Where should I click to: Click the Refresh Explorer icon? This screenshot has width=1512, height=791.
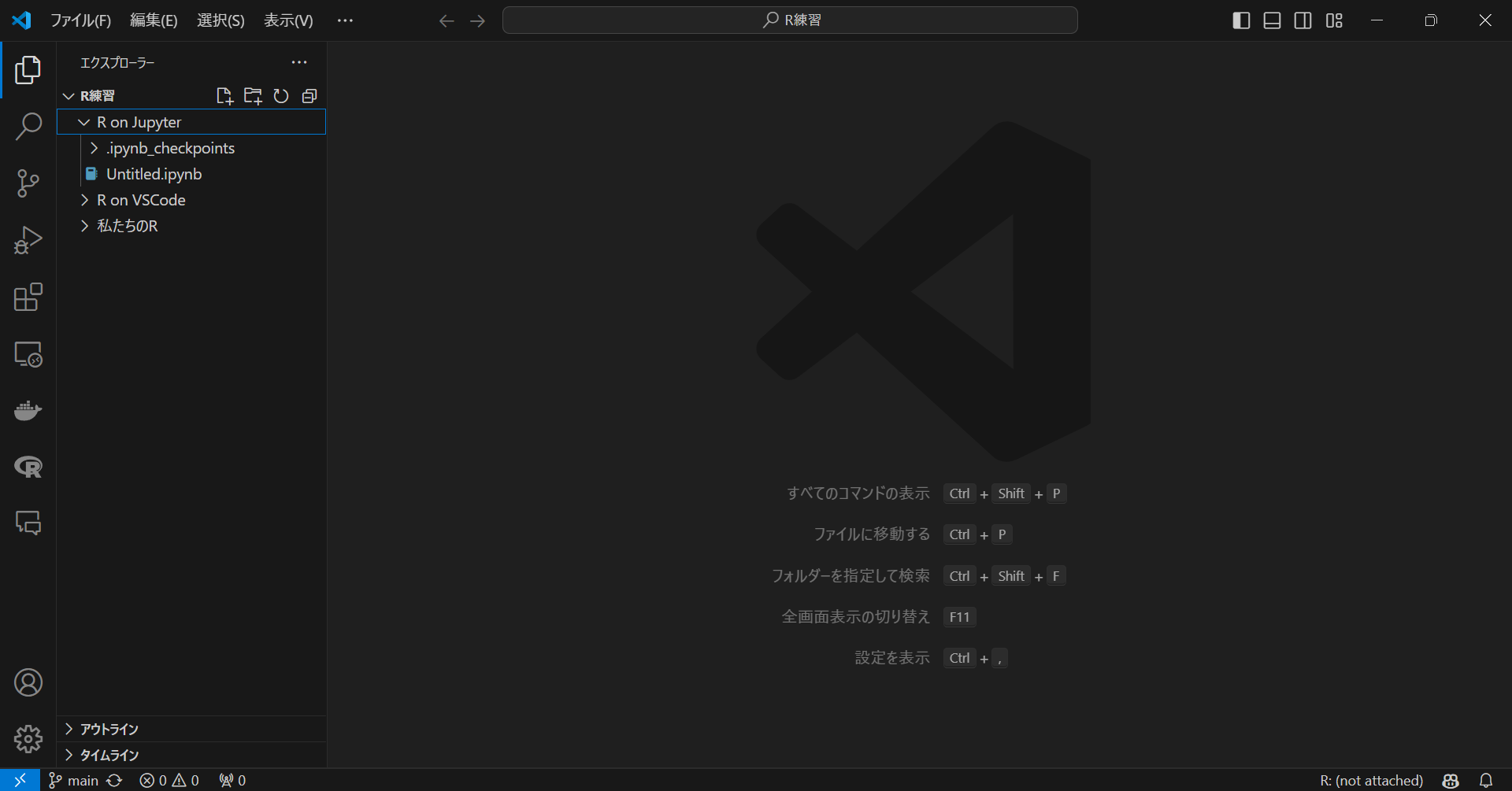[x=281, y=96]
